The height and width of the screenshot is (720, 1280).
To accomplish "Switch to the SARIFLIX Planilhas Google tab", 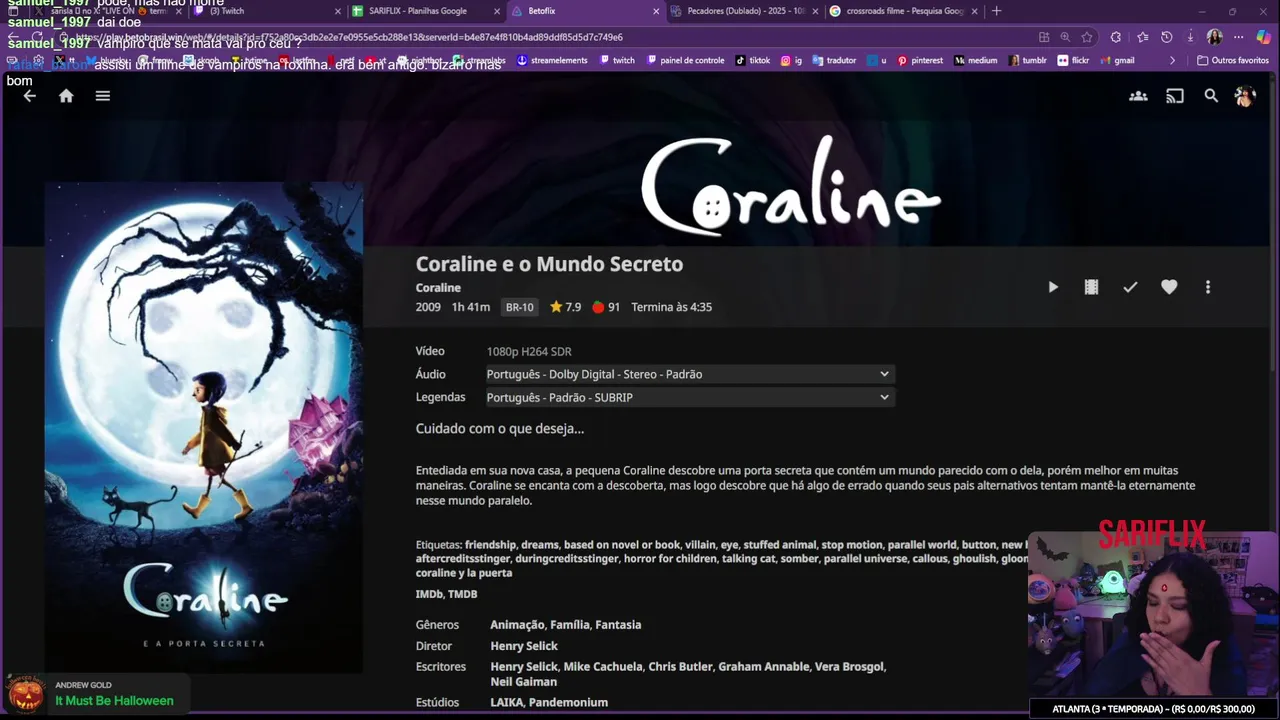I will pyautogui.click(x=425, y=11).
